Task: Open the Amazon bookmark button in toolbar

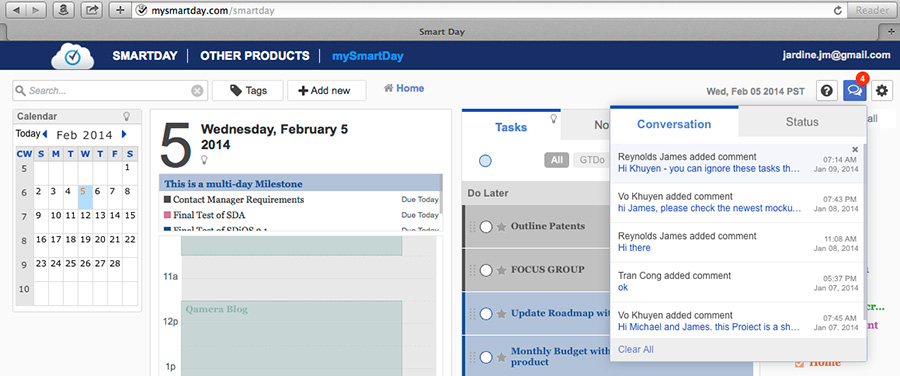Action: pyautogui.click(x=63, y=10)
